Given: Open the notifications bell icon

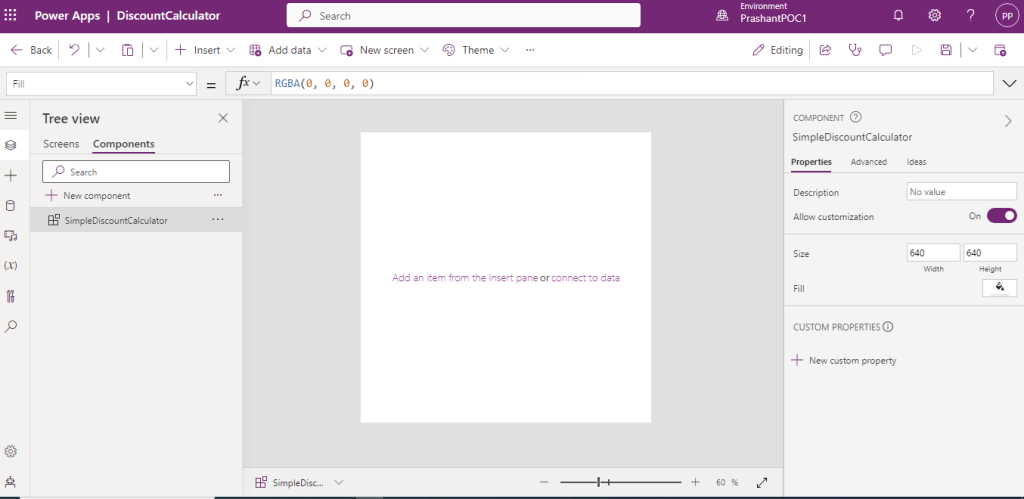Looking at the screenshot, I should [x=898, y=16].
